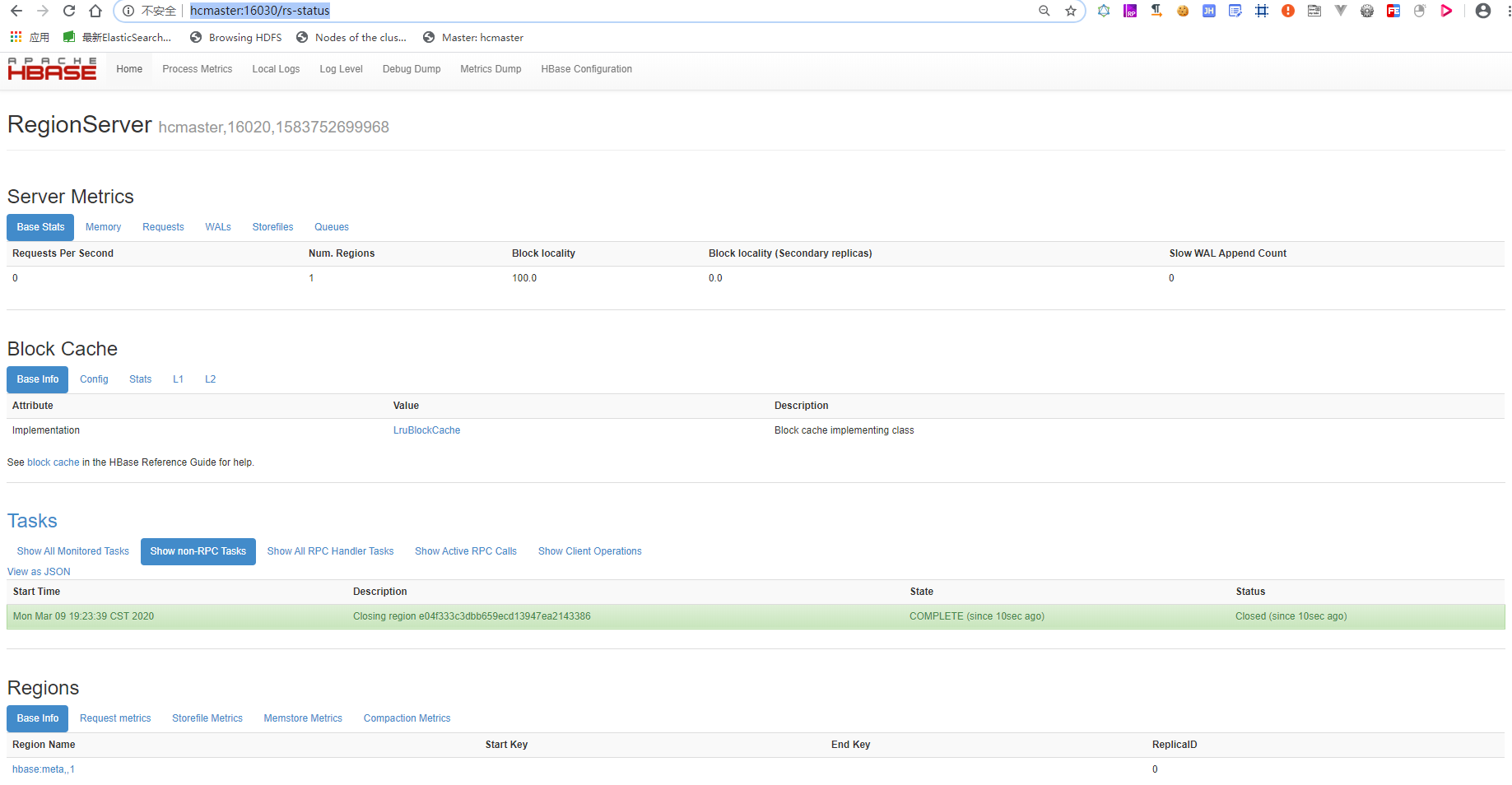Viewport: 1512px width, 785px height.
Task: Open the gray V (Vue) extension
Action: [x=1341, y=11]
